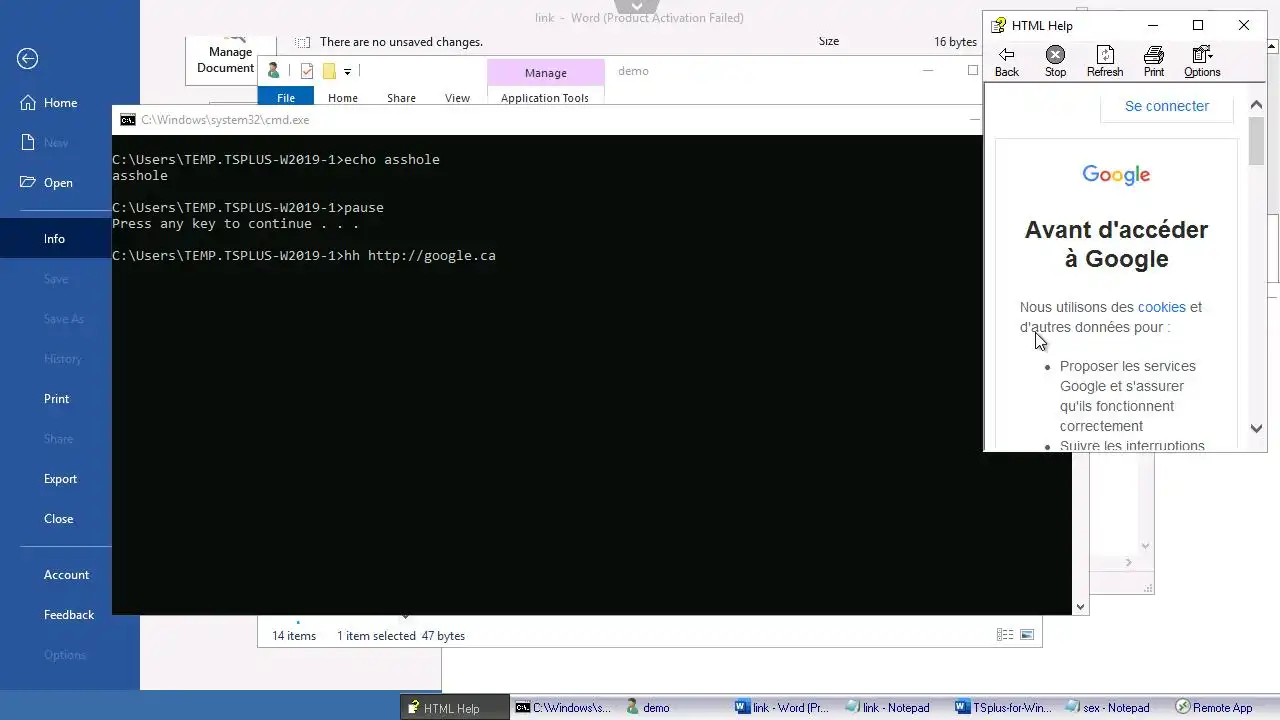Click the Manage contextual tab in Explorer
Screen dimensions: 1280x720
(x=545, y=73)
